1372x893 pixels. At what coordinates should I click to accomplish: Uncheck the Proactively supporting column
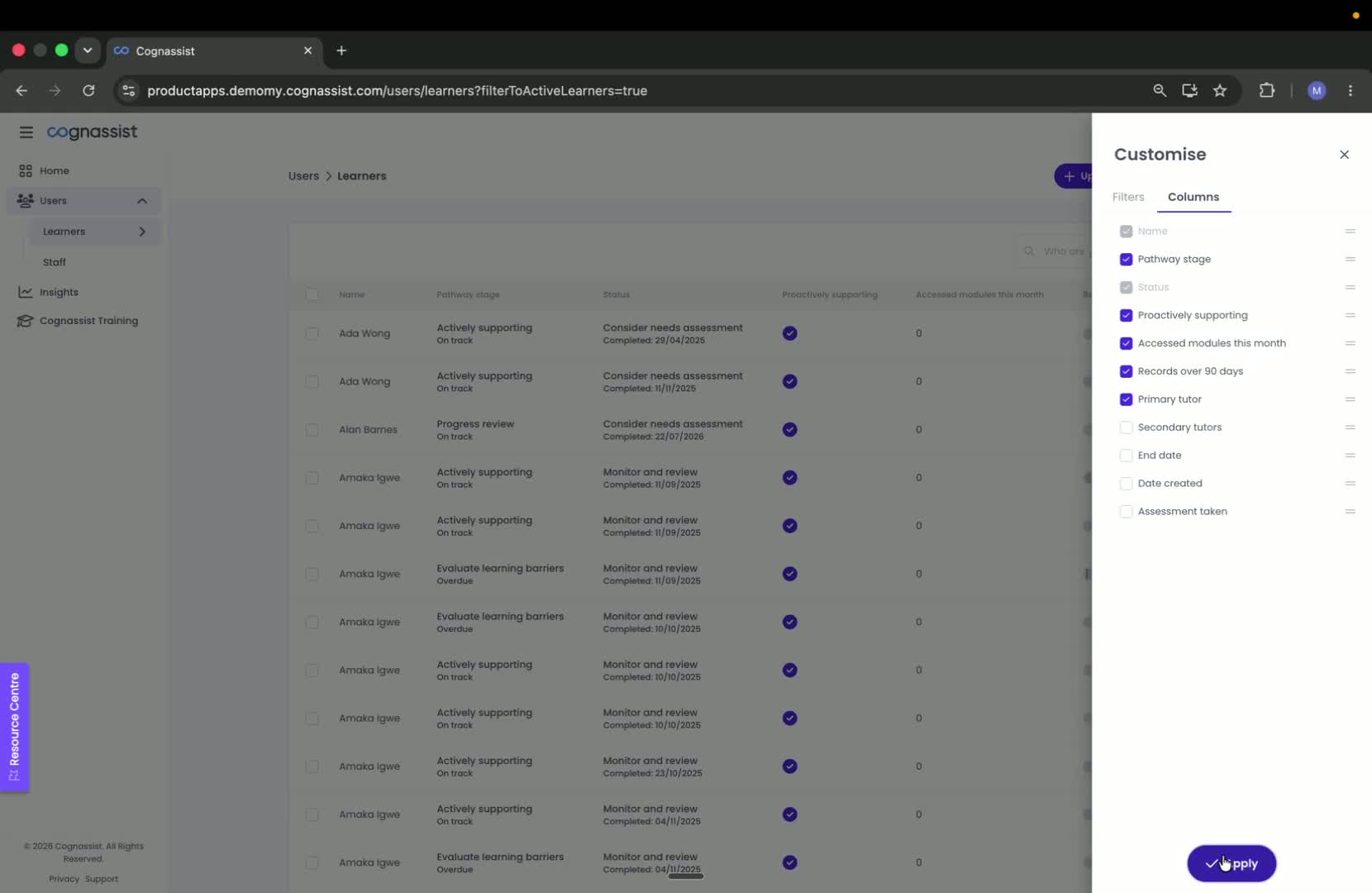1126,316
